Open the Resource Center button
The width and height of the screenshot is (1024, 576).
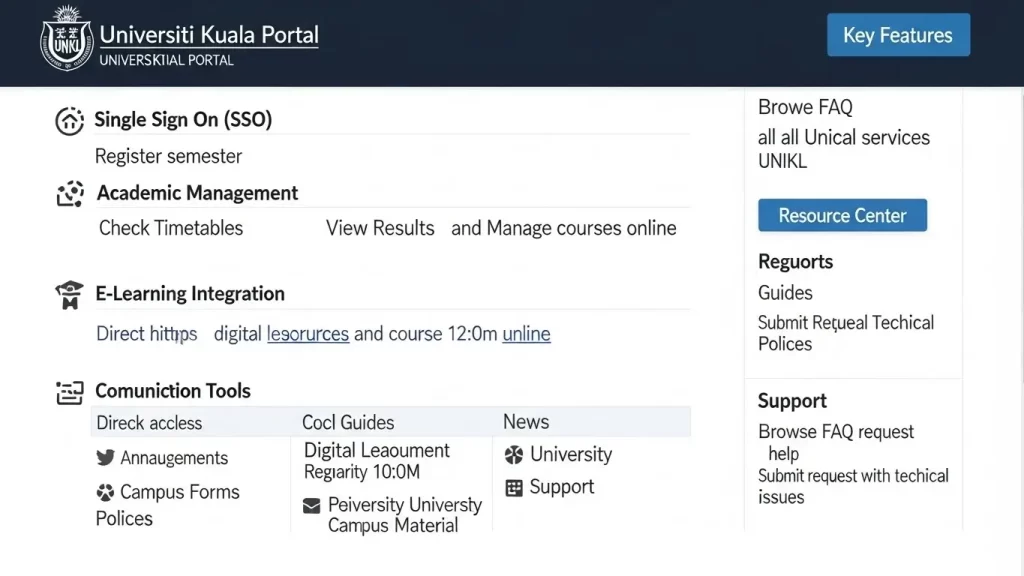[842, 215]
